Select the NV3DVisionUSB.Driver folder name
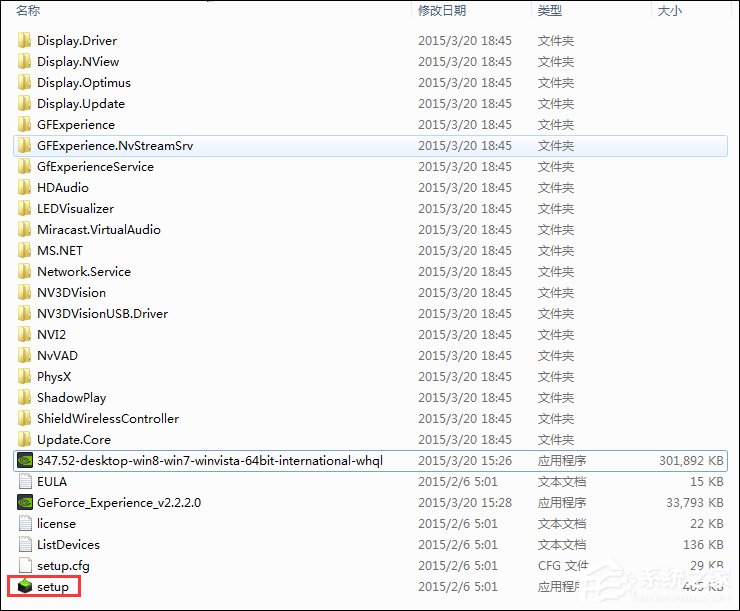Viewport: 740px width, 611px height. [x=102, y=313]
